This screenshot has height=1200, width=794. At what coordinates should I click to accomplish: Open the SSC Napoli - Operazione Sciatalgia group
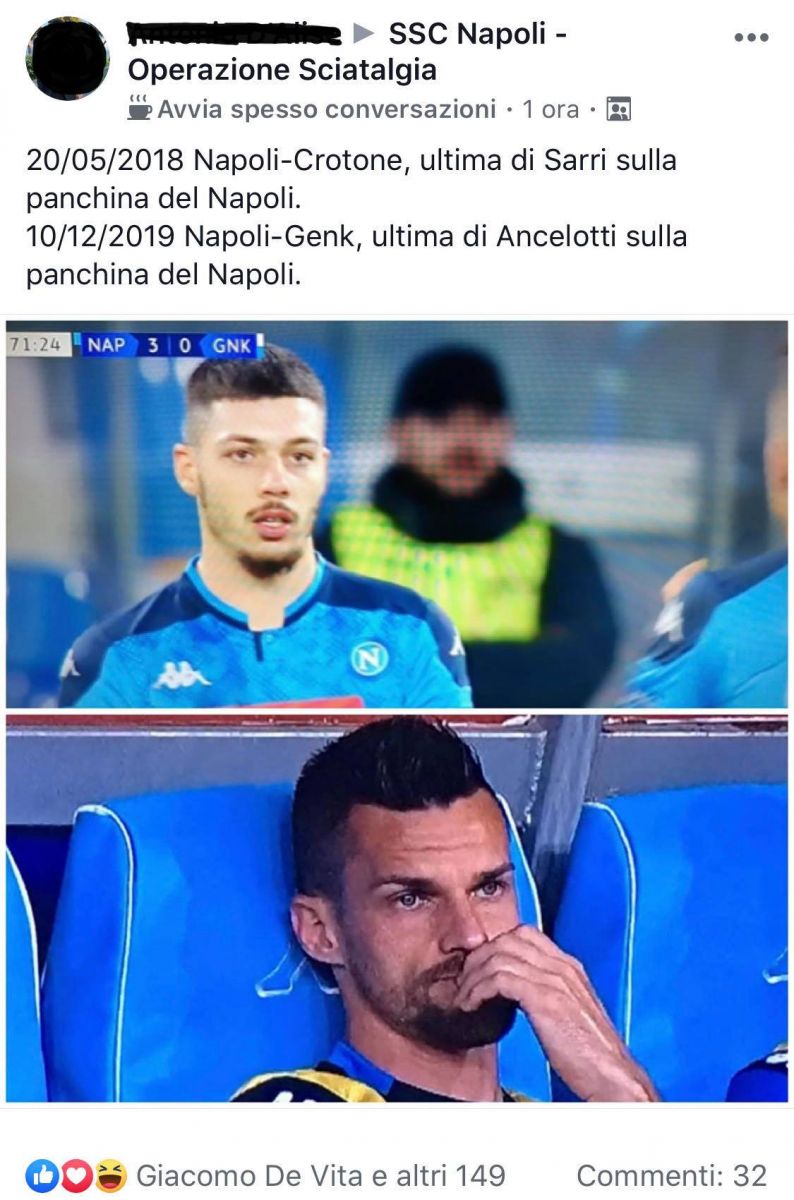click(x=348, y=52)
